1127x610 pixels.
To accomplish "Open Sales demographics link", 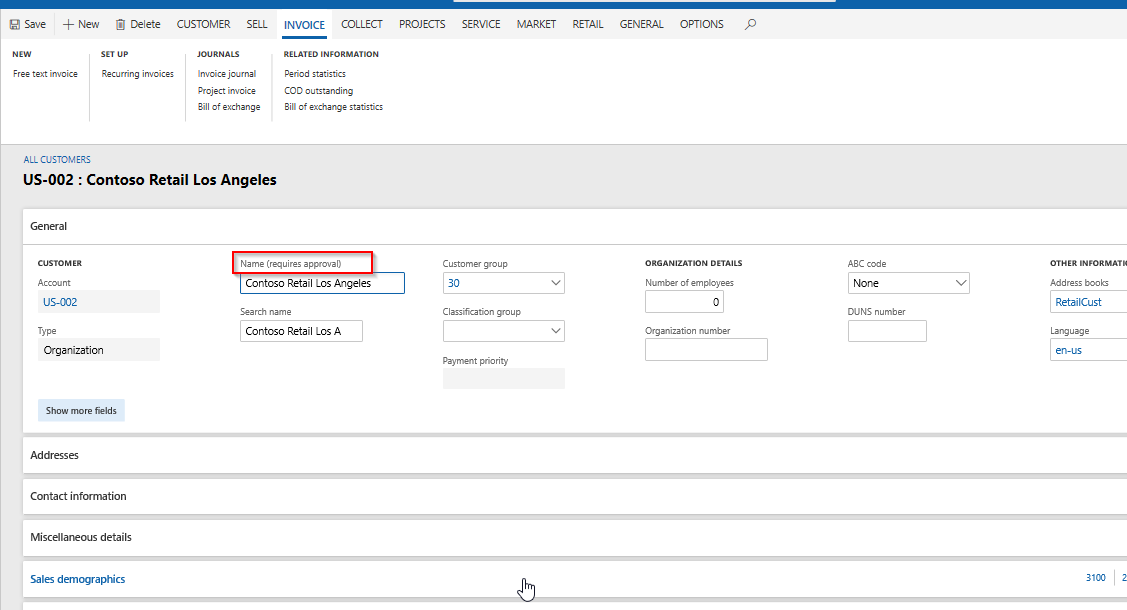I will coord(77,579).
